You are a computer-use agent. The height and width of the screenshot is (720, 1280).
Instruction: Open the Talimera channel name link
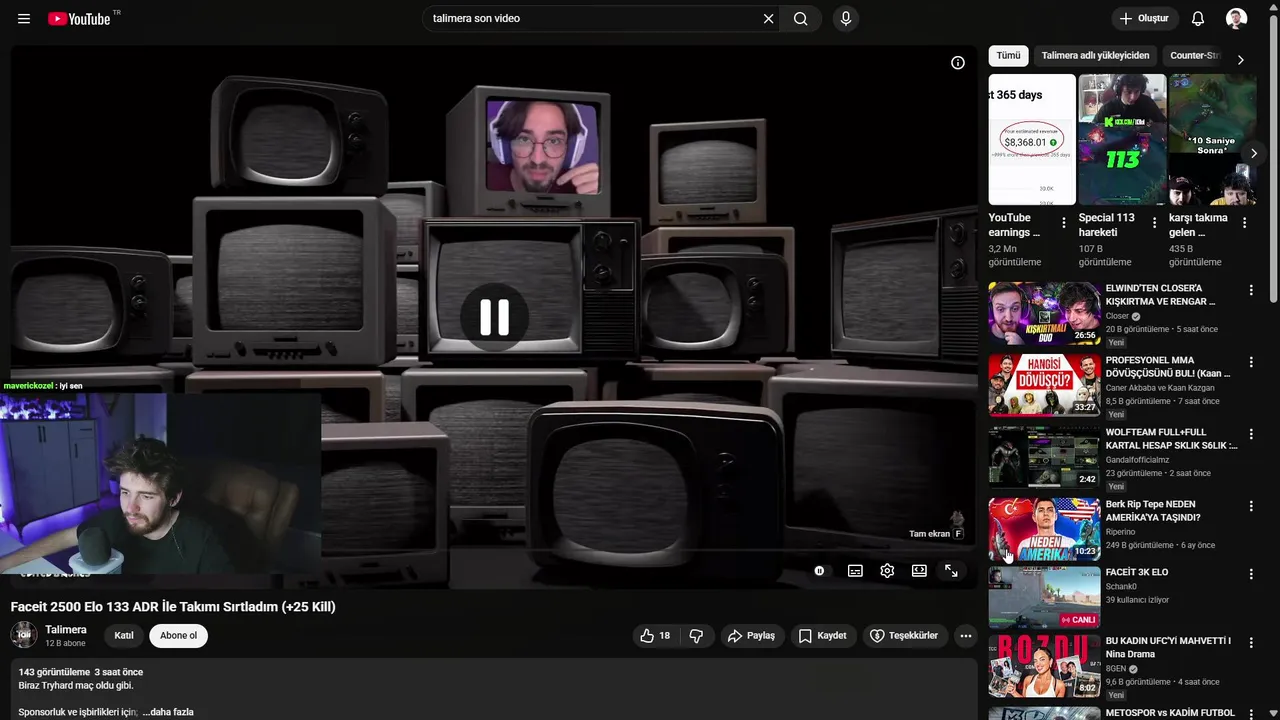[x=66, y=630]
